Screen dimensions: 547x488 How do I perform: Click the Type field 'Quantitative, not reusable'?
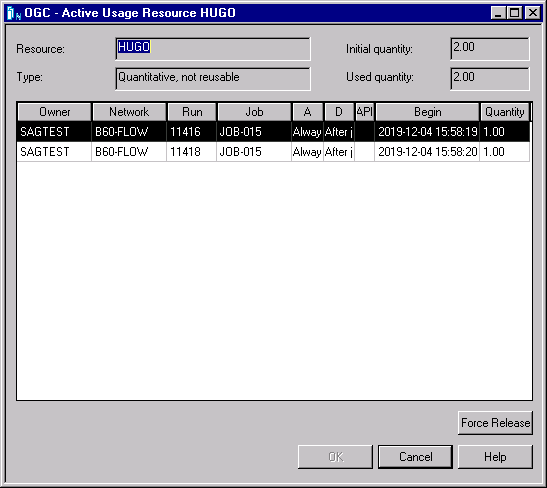point(213,79)
